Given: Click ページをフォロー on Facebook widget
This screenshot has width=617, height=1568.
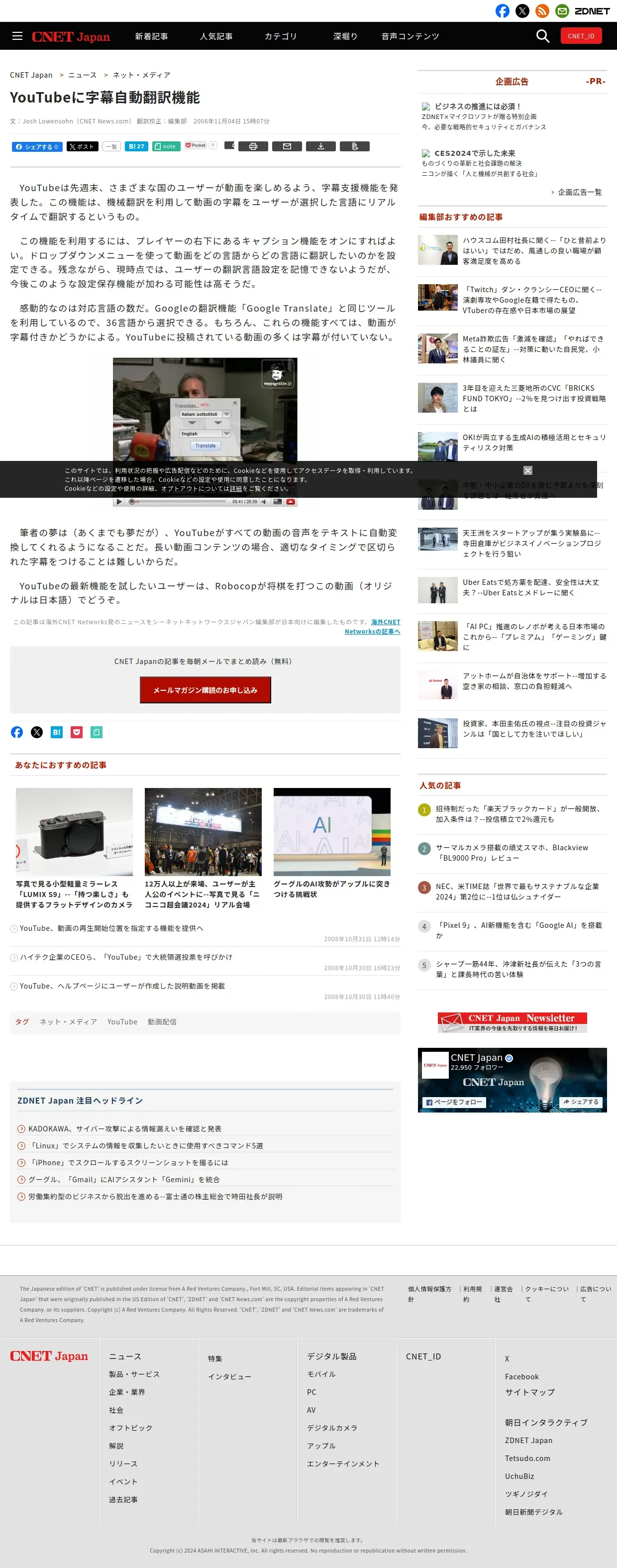Looking at the screenshot, I should click(454, 1103).
